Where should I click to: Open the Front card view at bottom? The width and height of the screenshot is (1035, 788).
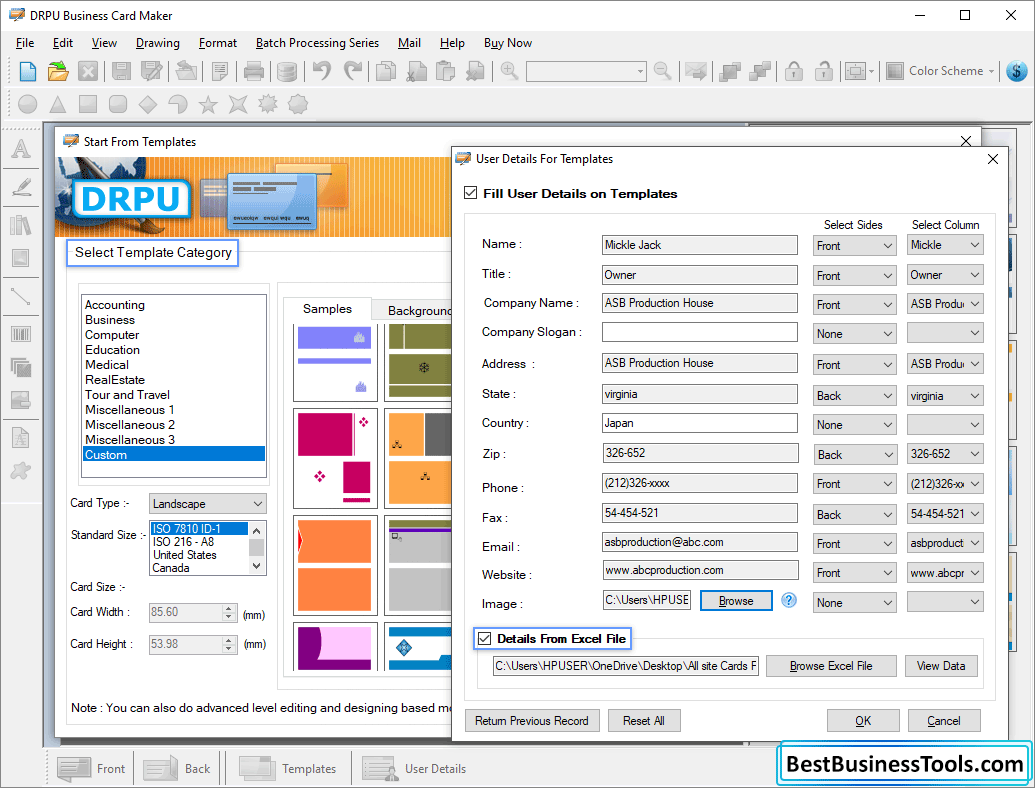[x=91, y=769]
